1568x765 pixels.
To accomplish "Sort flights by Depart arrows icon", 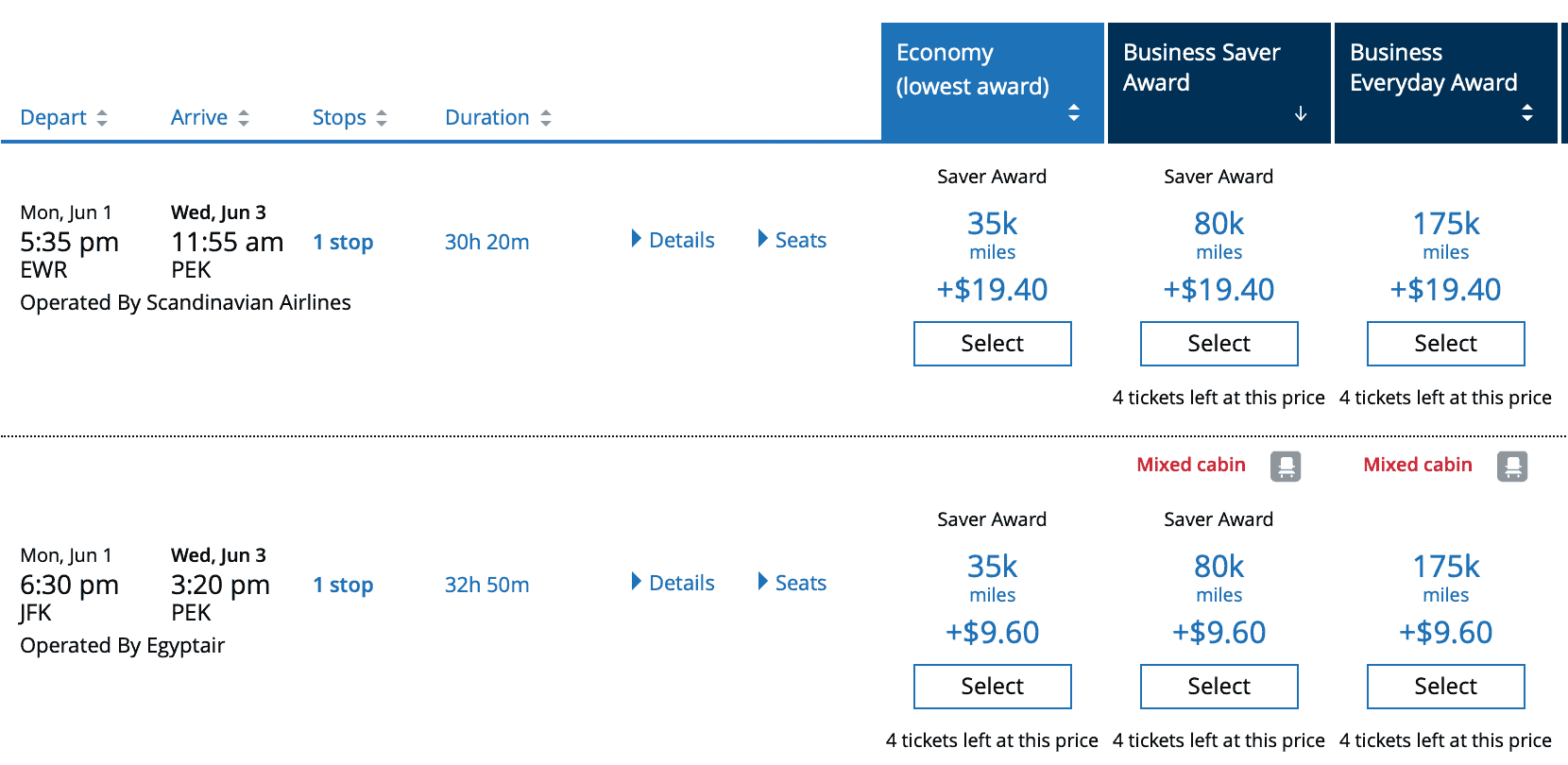I will [102, 118].
